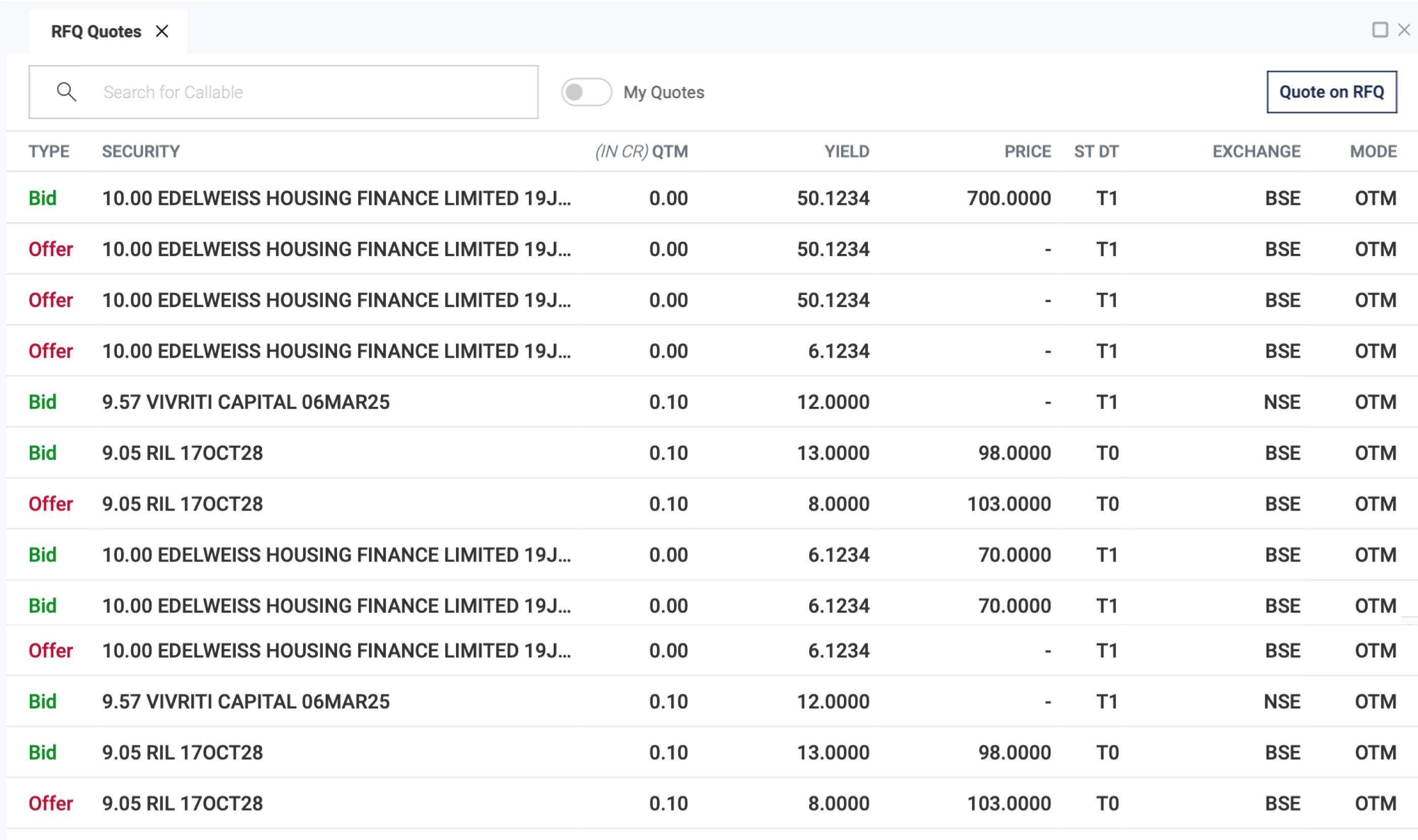
Task: Click first 98.0000 price cell
Action: 1014,453
